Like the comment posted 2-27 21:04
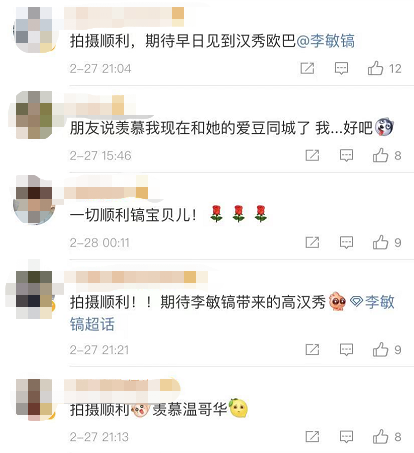The image size is (414, 453). [x=375, y=68]
